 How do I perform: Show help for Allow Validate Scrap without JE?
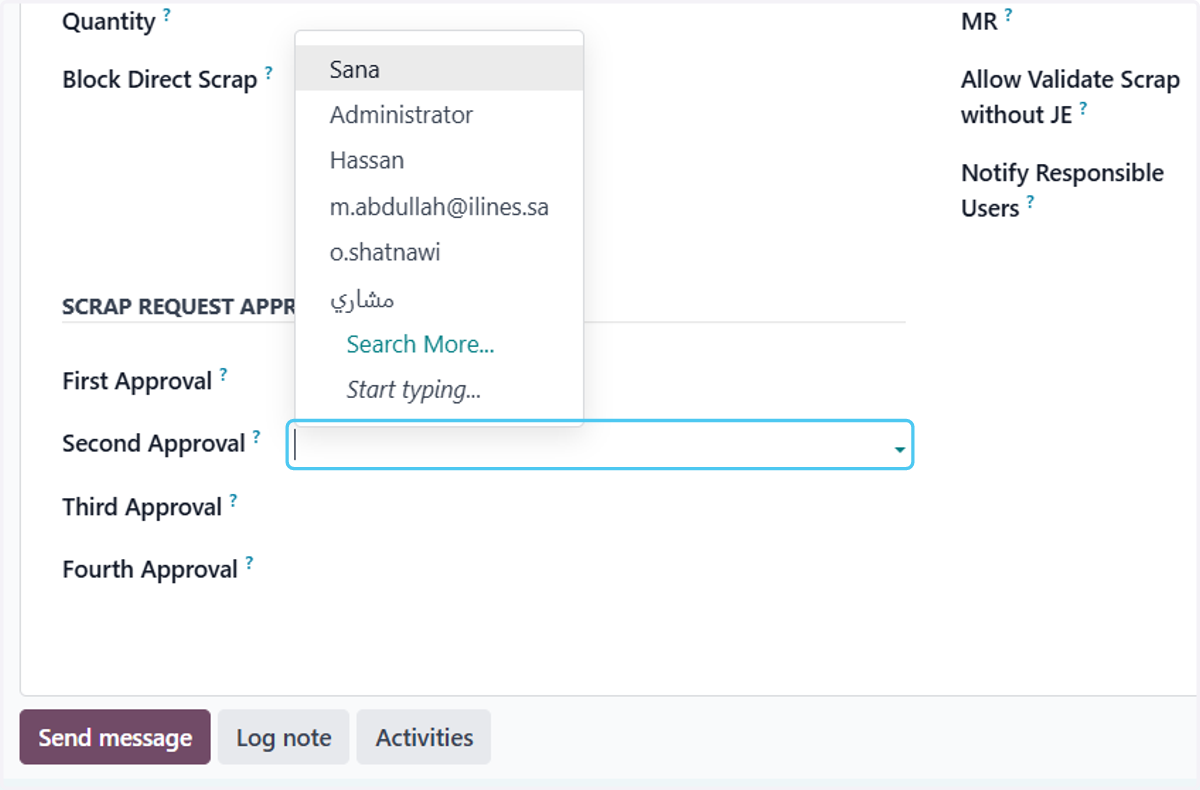point(1083,108)
